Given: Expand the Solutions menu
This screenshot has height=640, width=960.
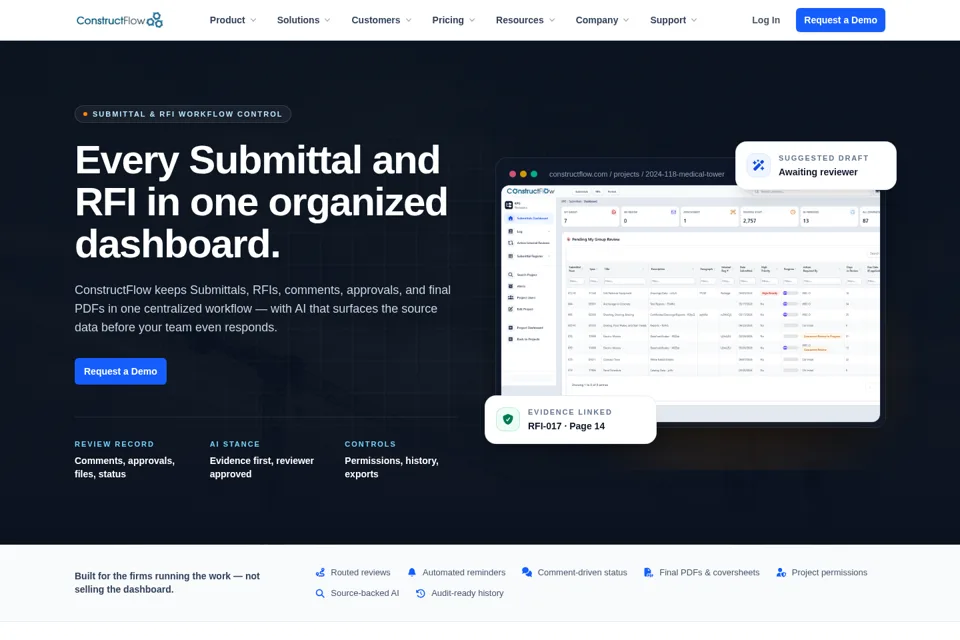Looking at the screenshot, I should (x=304, y=20).
